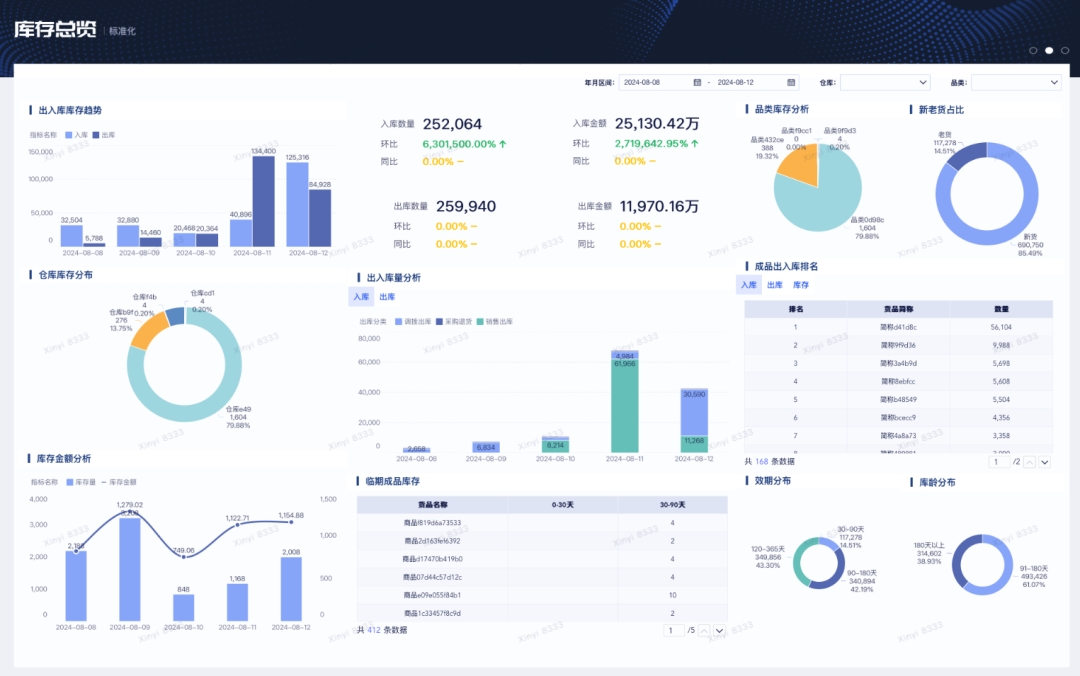The height and width of the screenshot is (676, 1080).
Task: Switch to 库存 tab in 成品出入库排名
Action: coord(801,285)
